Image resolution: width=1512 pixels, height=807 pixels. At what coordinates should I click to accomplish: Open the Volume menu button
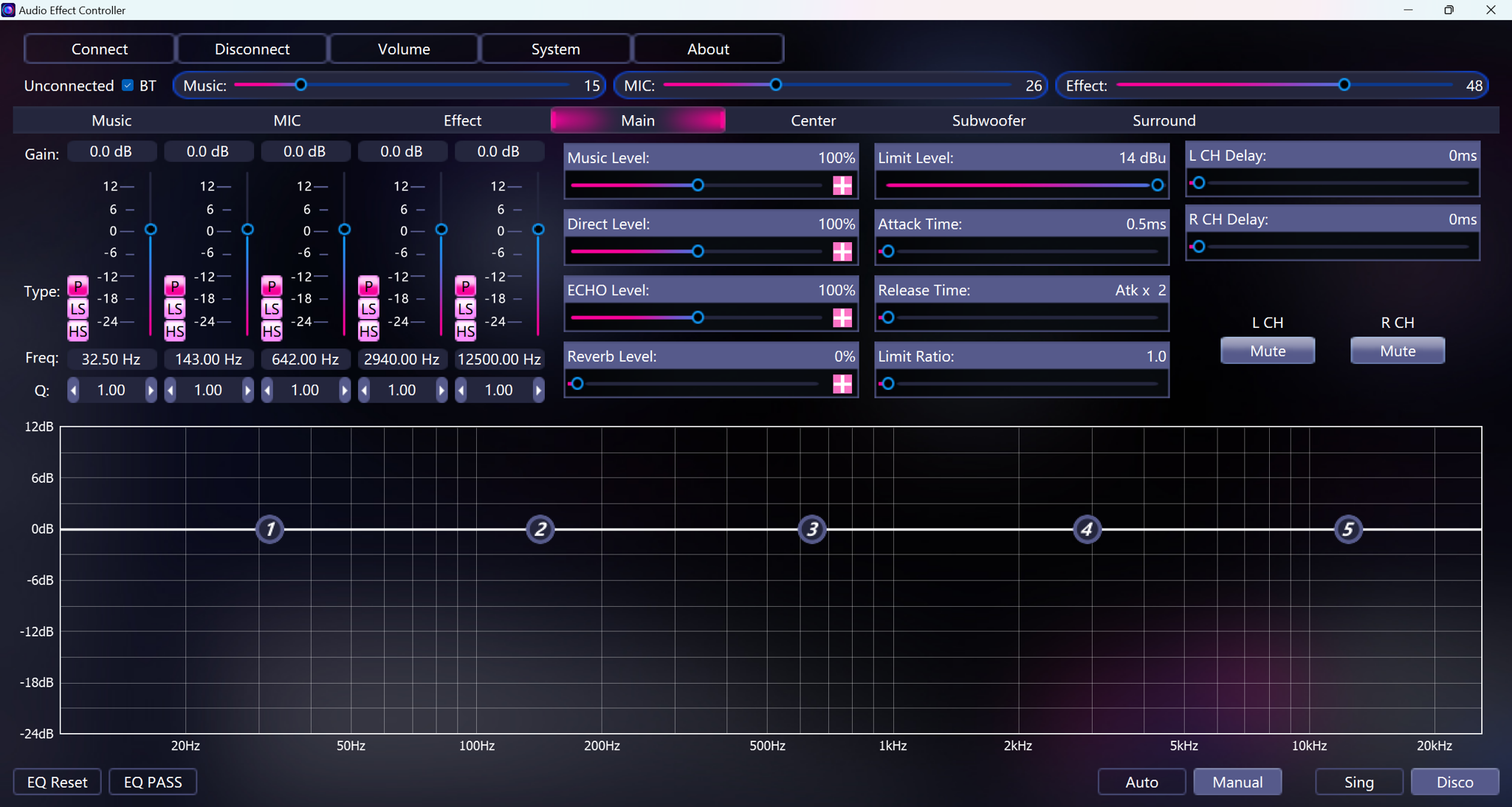(404, 49)
